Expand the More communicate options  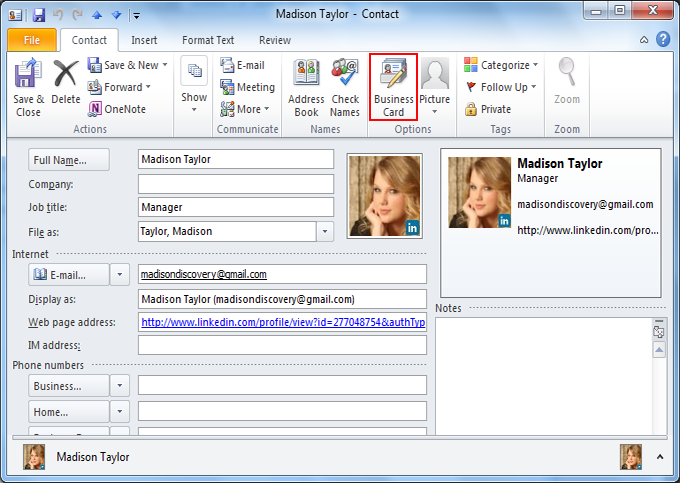pyautogui.click(x=245, y=109)
